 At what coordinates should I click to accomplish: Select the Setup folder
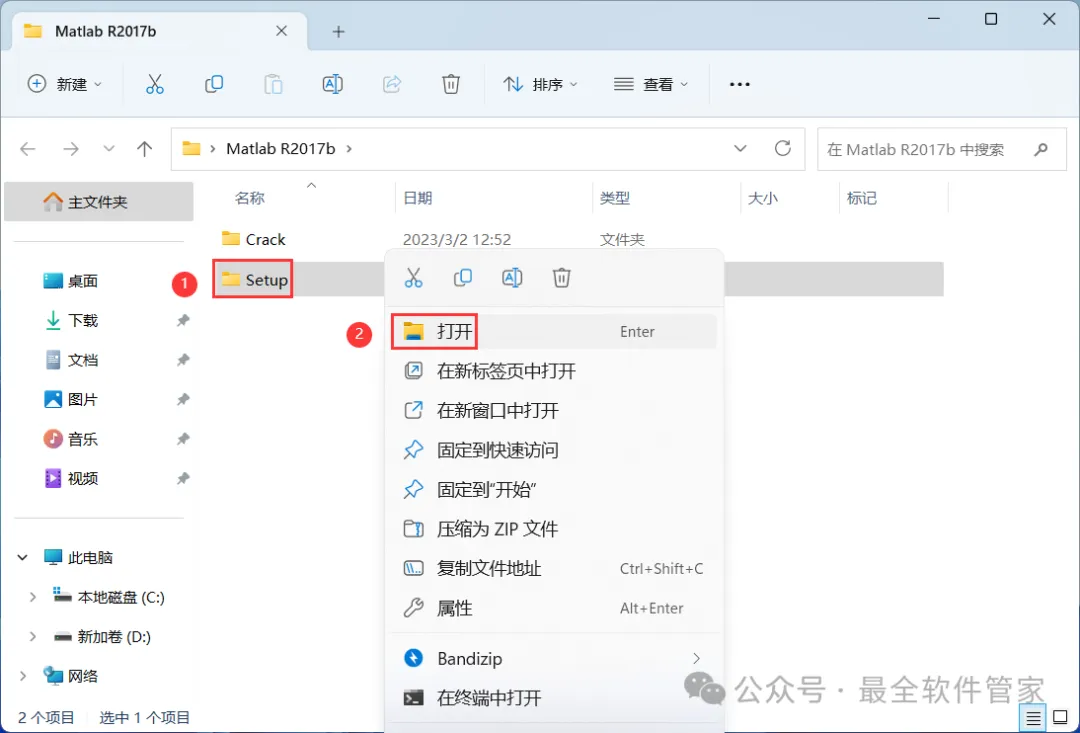coord(254,279)
